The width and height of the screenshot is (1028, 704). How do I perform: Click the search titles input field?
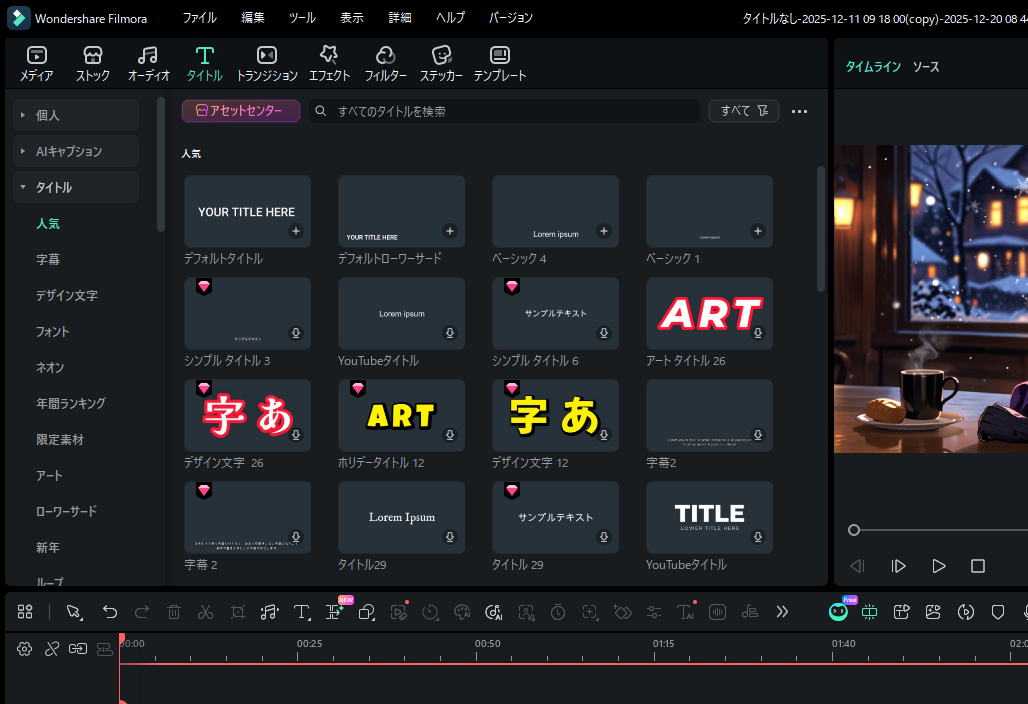click(504, 111)
